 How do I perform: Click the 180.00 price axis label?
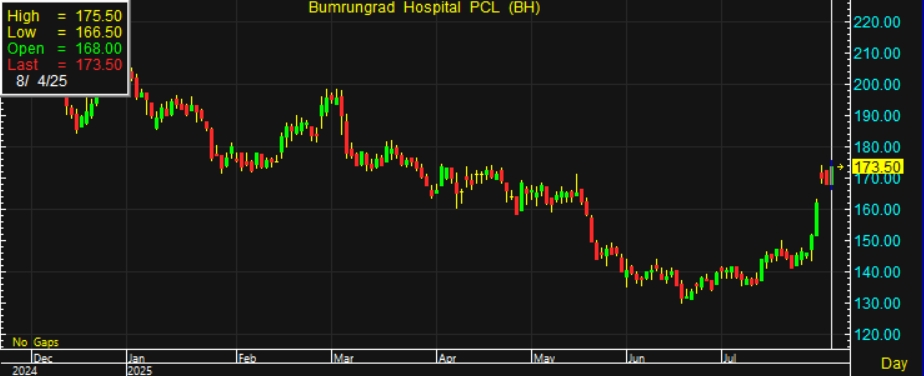click(x=877, y=147)
